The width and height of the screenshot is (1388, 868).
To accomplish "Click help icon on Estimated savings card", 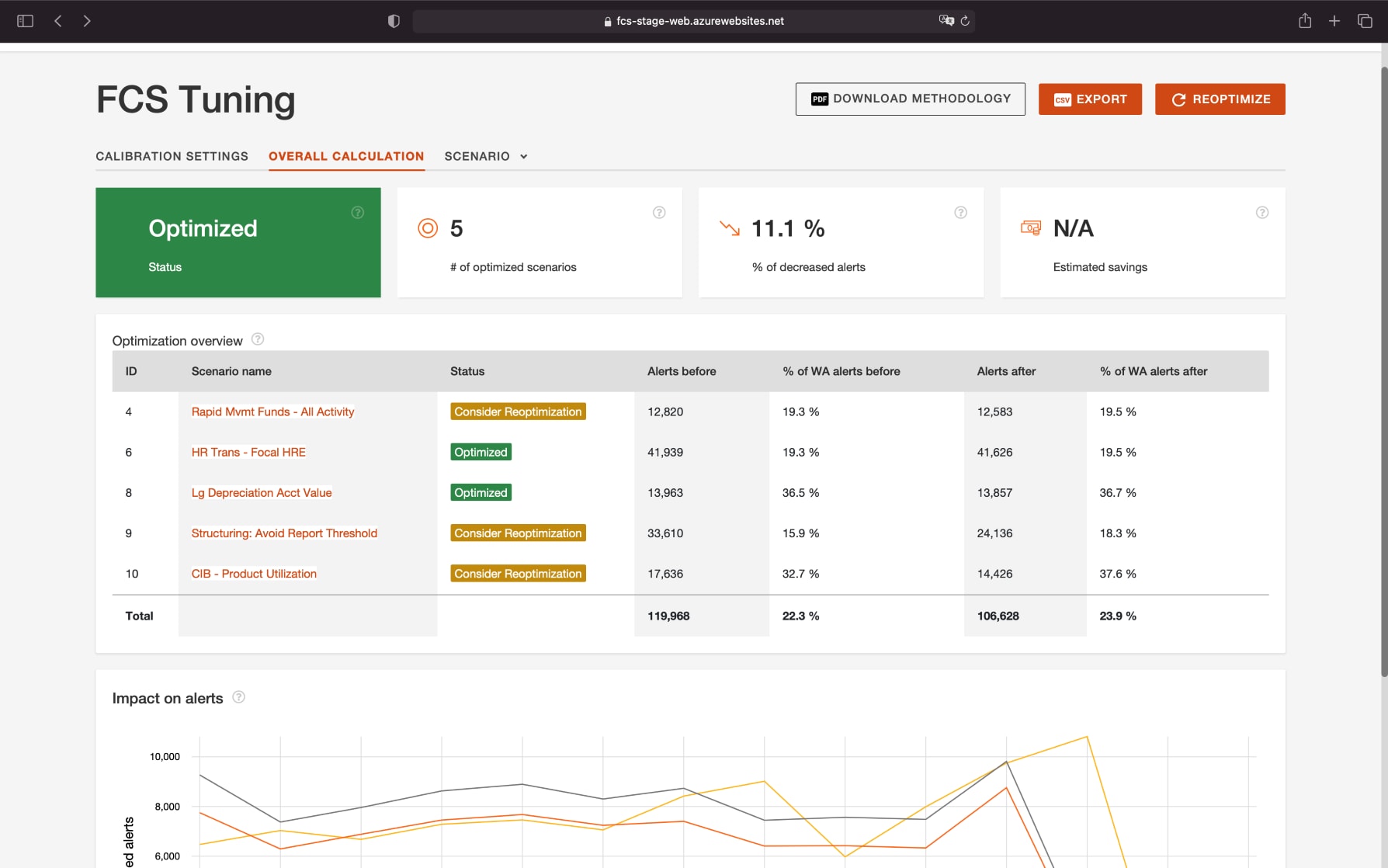I will coord(1262,213).
